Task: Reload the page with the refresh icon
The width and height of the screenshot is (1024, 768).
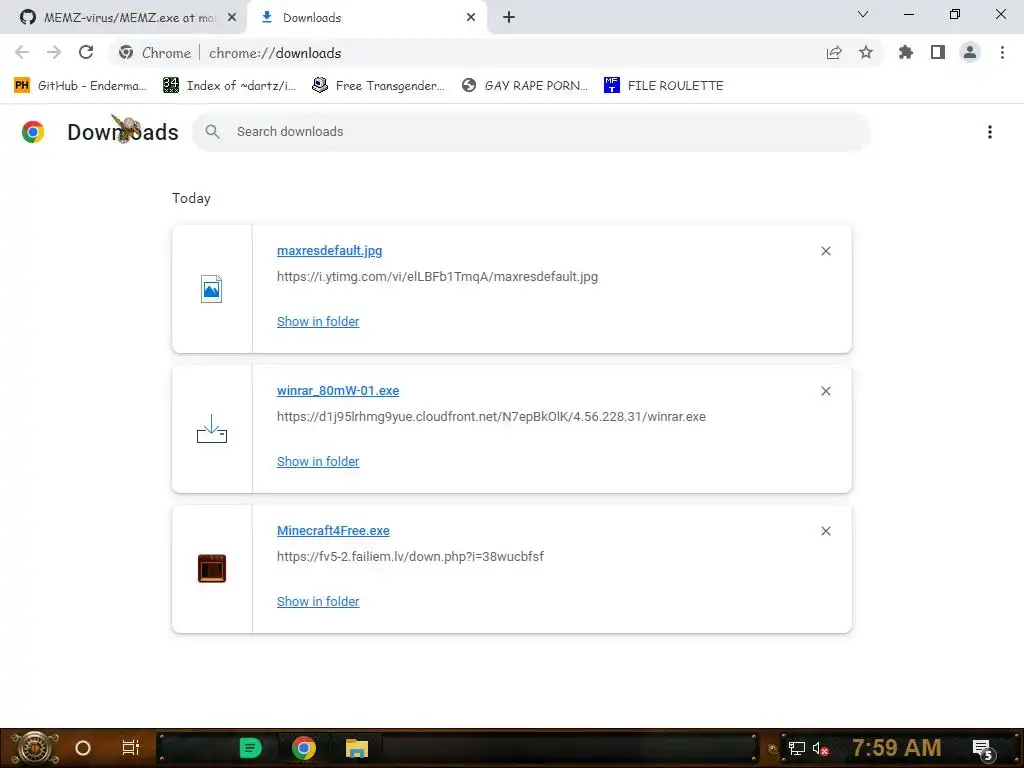Action: coord(86,52)
